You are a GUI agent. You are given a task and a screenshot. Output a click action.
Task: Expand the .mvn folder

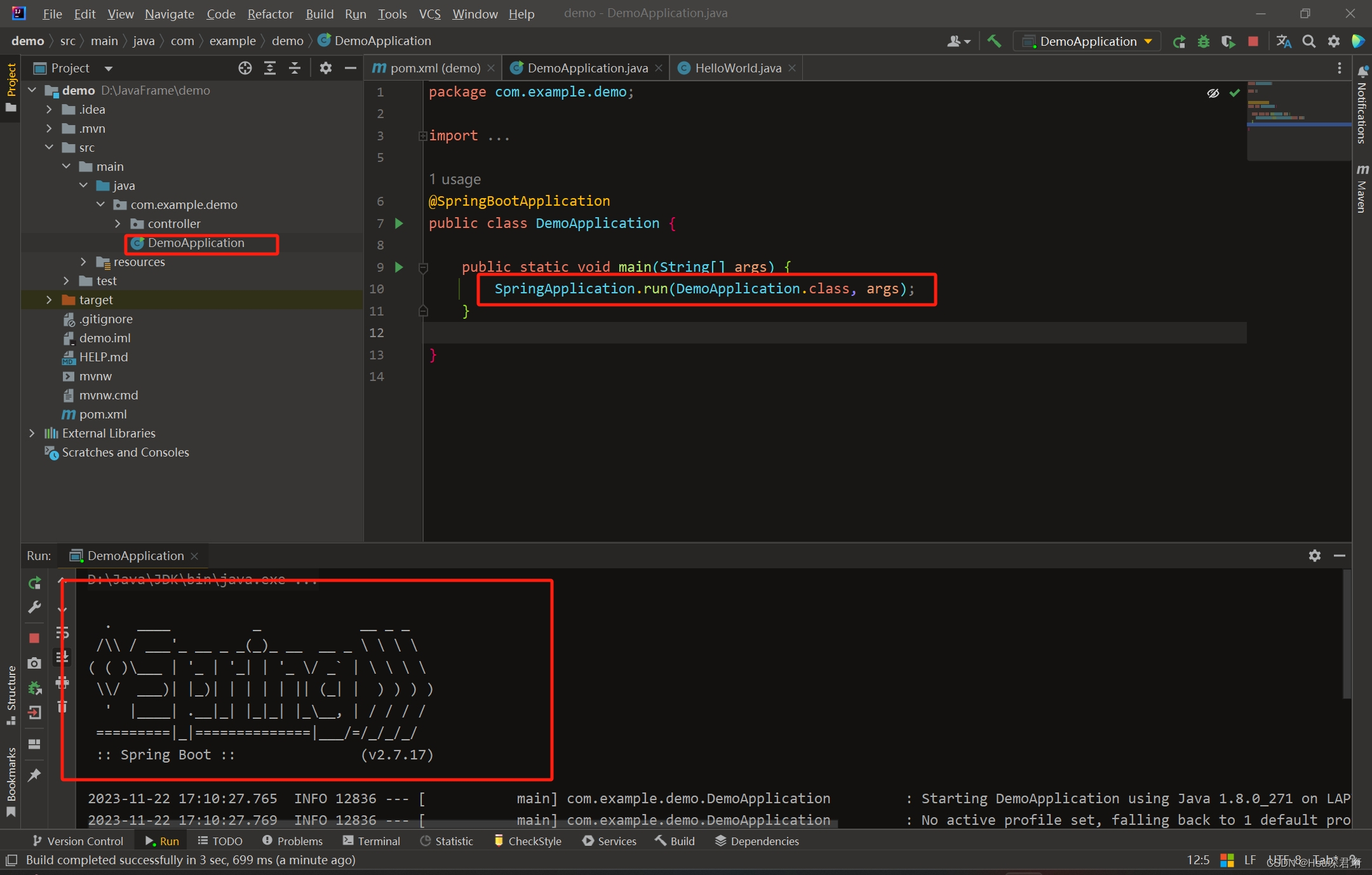tap(49, 128)
